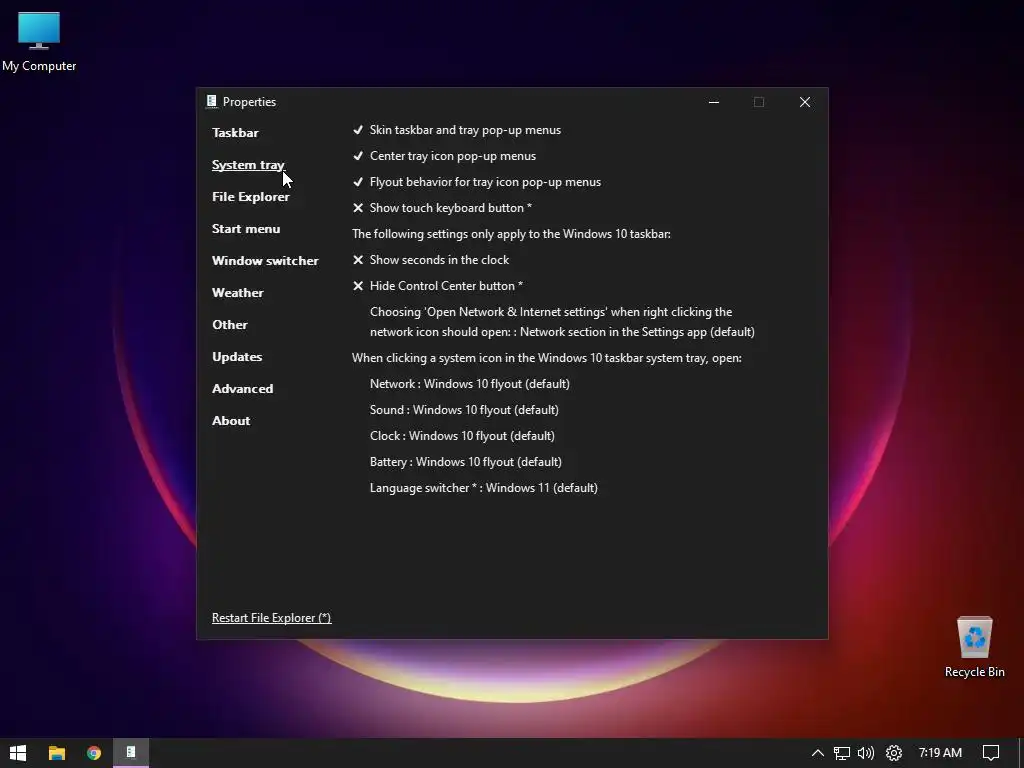Open the Start menu Windows logo button
The height and width of the screenshot is (768, 1024).
point(18,753)
